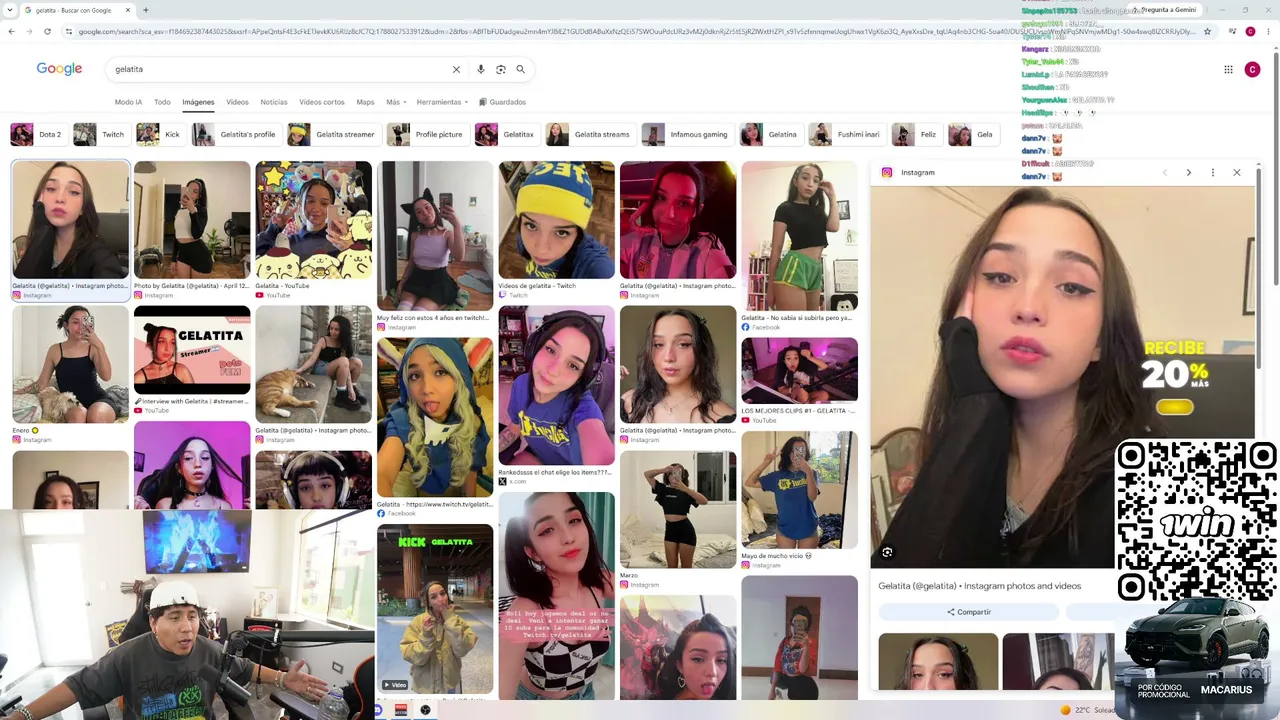Switch to the Noticias tab

tap(274, 102)
